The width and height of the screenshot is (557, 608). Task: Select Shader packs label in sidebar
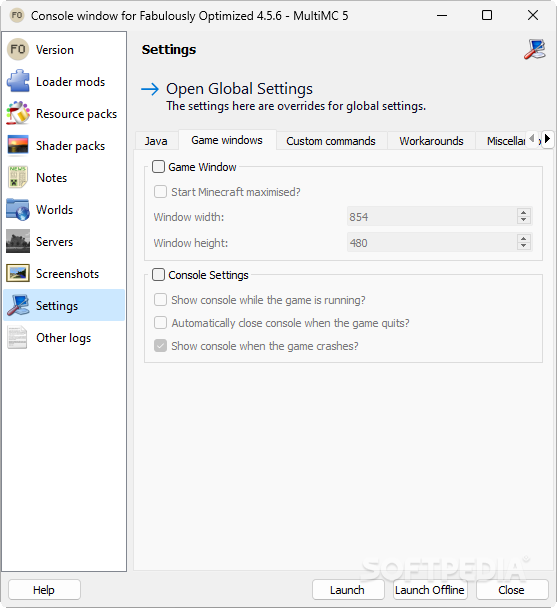point(70,146)
